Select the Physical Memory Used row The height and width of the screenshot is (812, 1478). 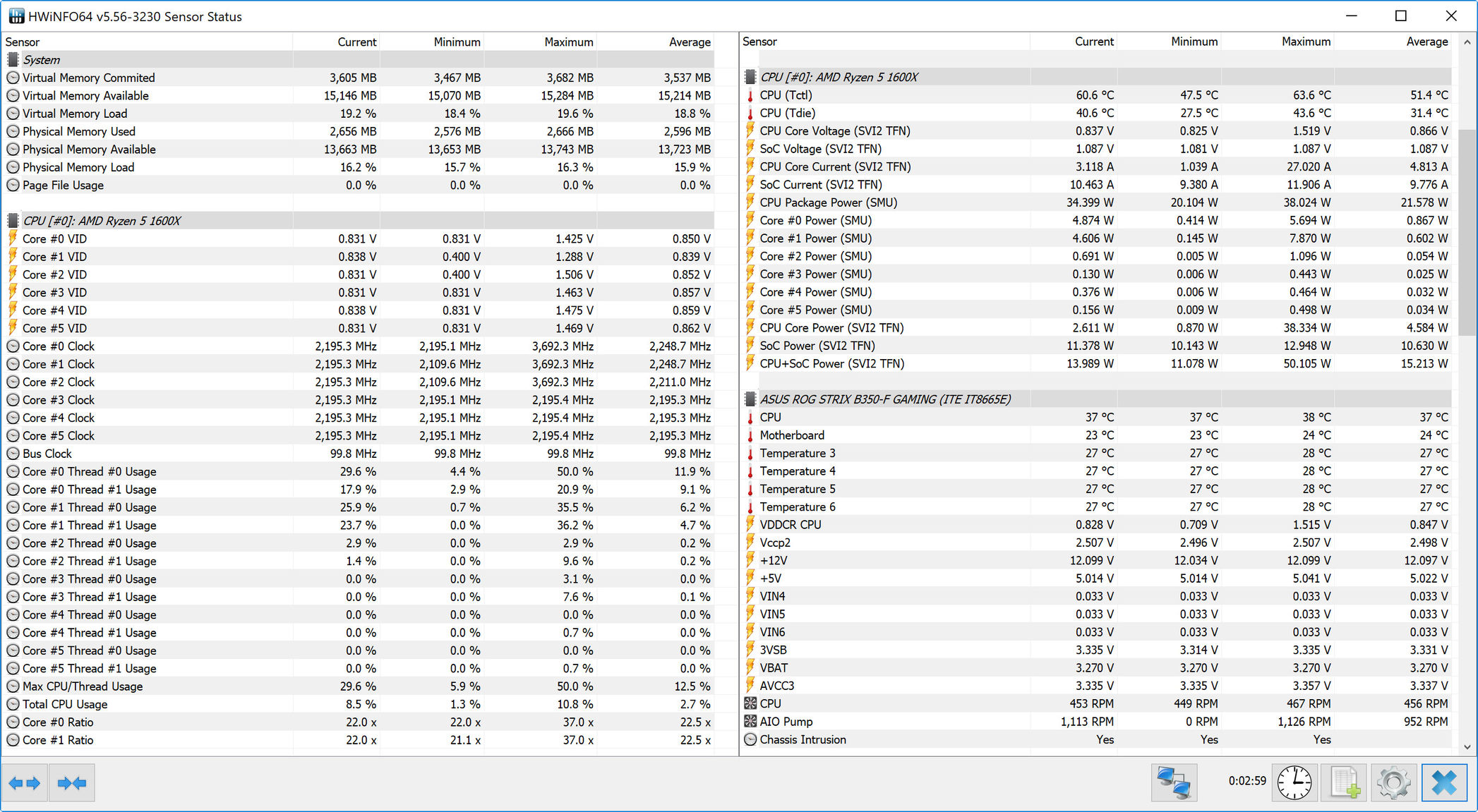(360, 131)
